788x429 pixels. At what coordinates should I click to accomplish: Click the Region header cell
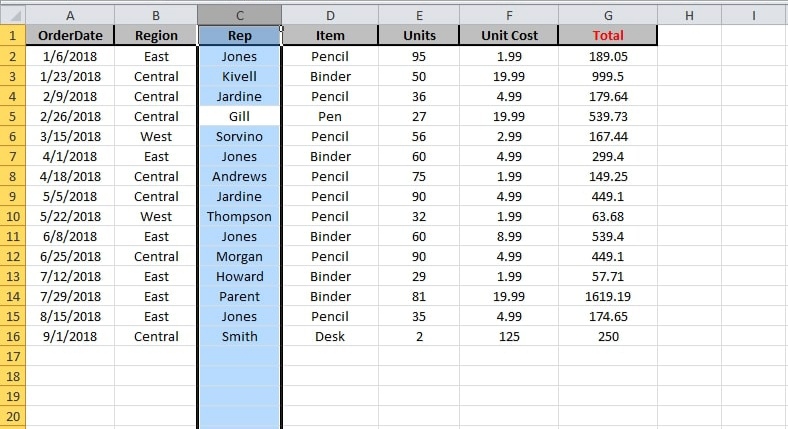click(156, 36)
